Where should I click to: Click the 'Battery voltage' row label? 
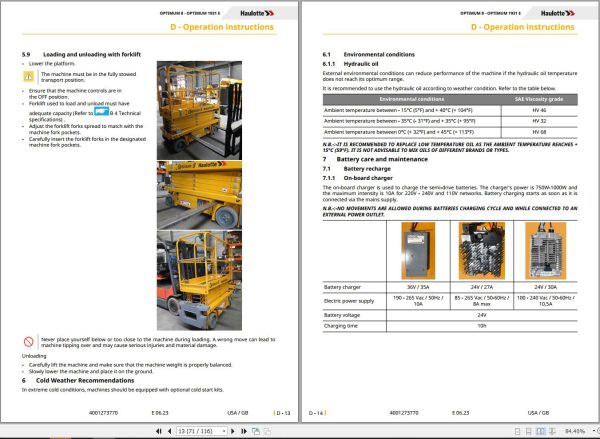[x=342, y=315]
